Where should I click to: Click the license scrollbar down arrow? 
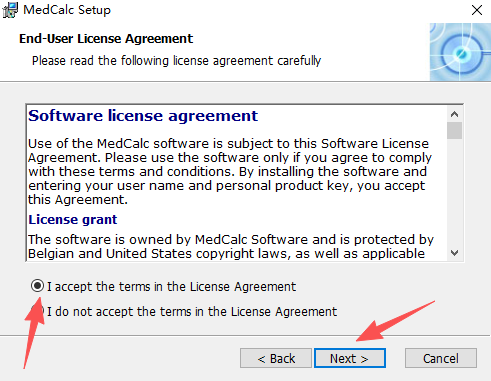pos(454,253)
